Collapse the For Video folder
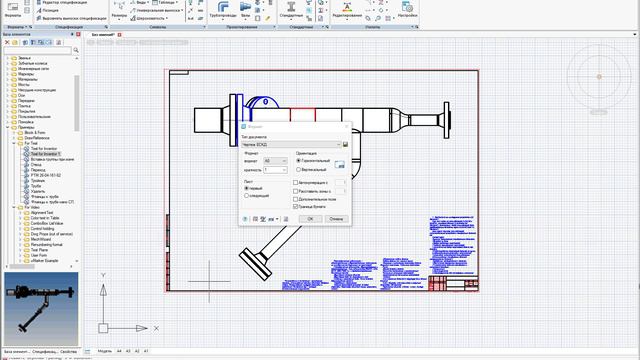Screen dimensions: 640x360 tap(14, 207)
